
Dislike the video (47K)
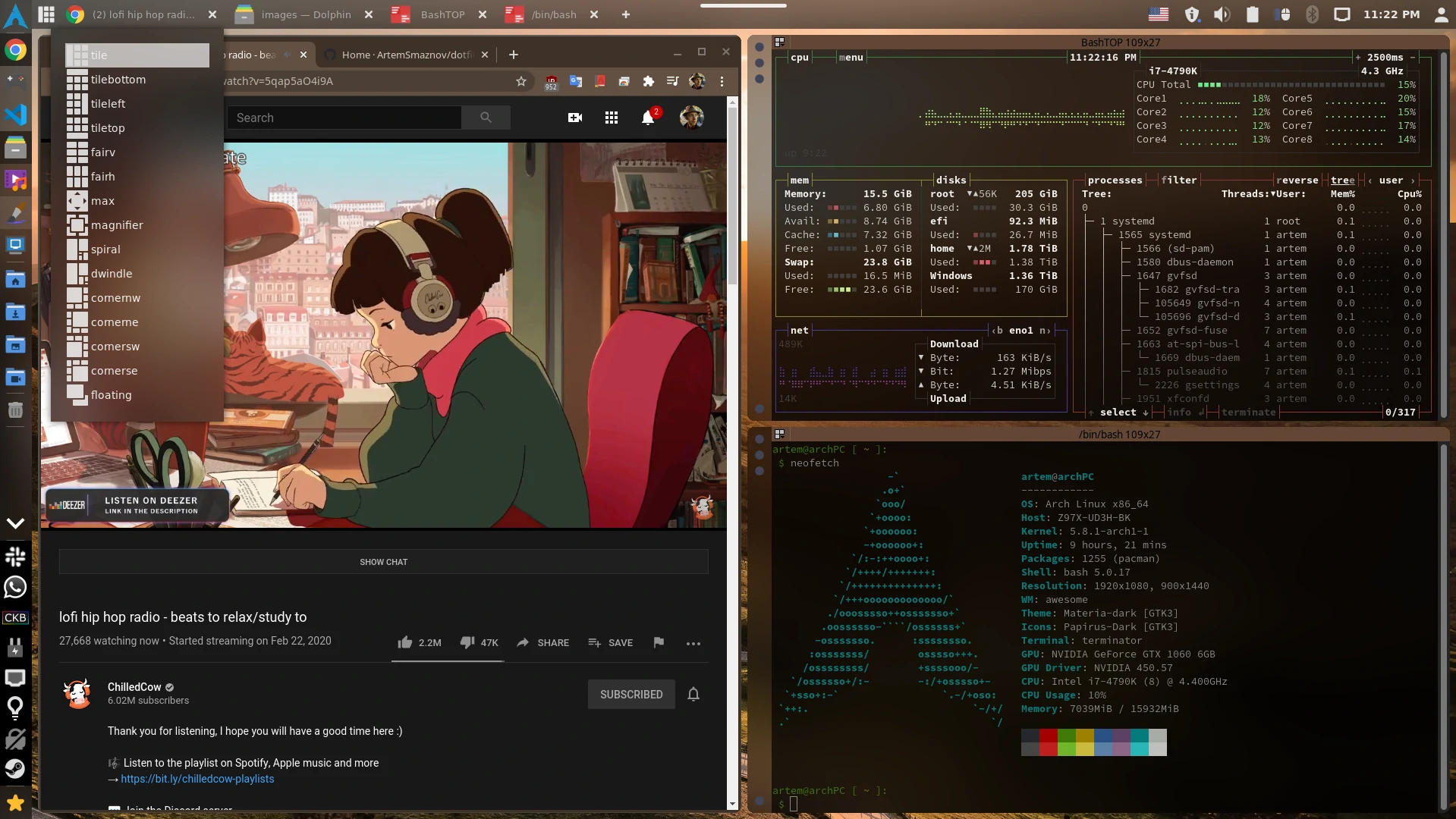(479, 642)
